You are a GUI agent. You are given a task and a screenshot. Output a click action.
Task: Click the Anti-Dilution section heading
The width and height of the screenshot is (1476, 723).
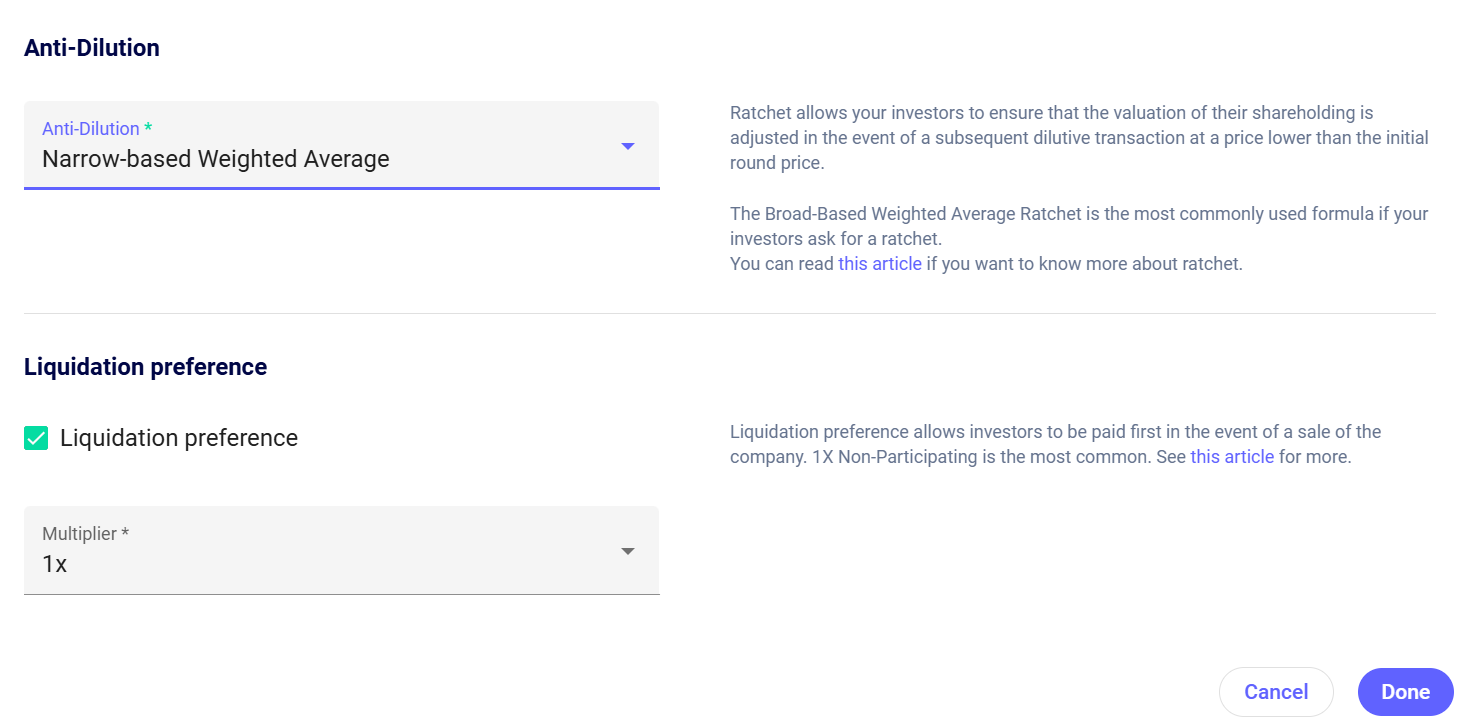pos(92,47)
